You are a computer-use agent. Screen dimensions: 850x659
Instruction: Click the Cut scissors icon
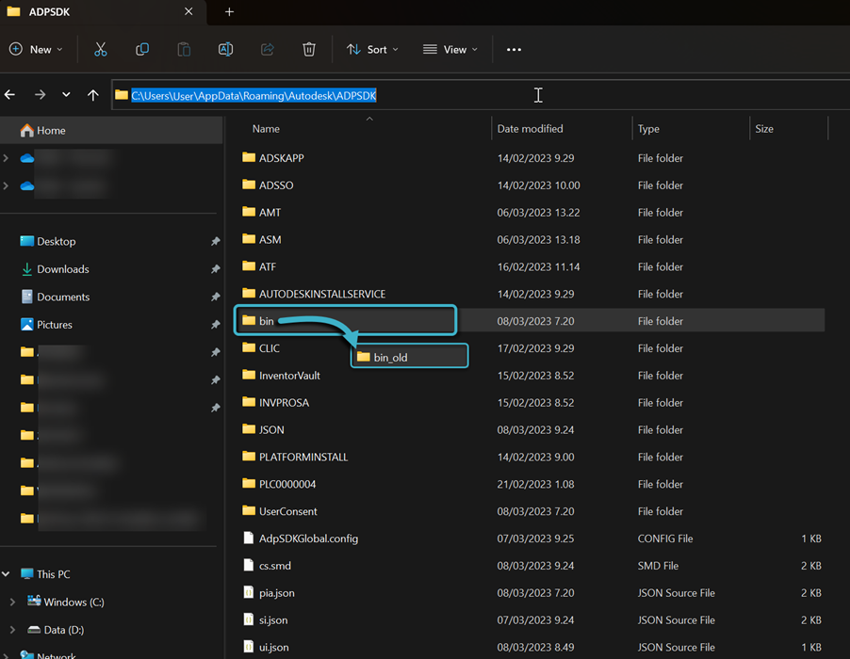pyautogui.click(x=100, y=49)
